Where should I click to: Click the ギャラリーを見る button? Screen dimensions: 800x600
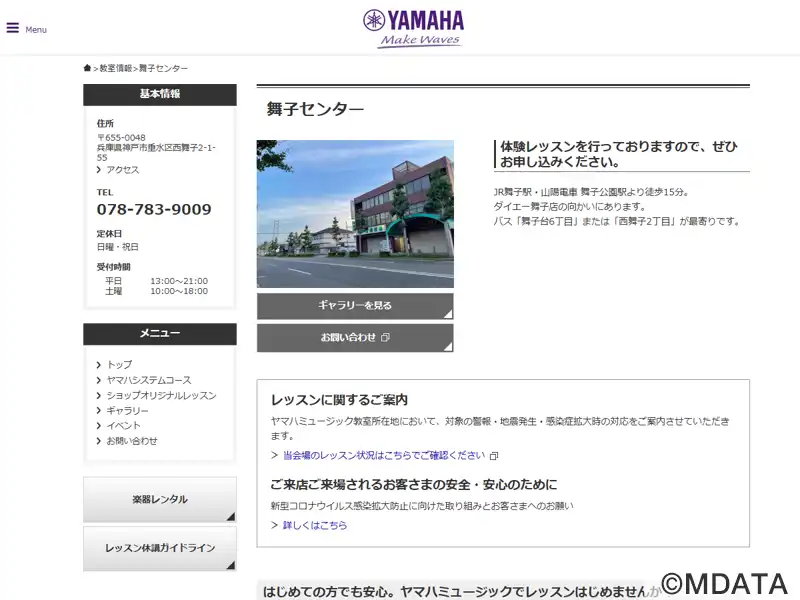(x=355, y=306)
